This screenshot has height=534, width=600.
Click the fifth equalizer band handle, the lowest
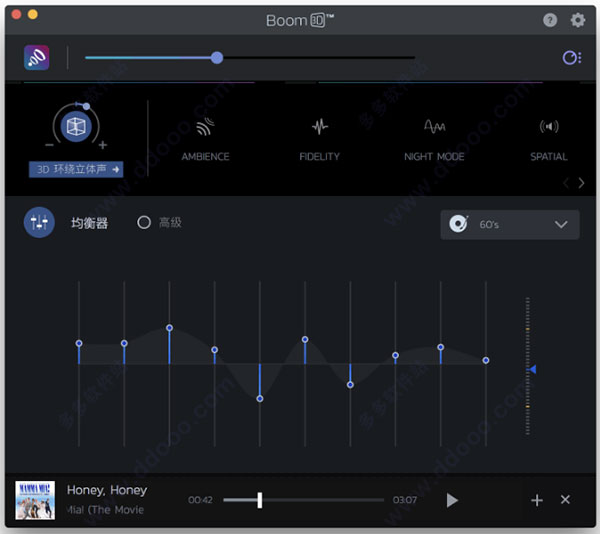tap(260, 399)
